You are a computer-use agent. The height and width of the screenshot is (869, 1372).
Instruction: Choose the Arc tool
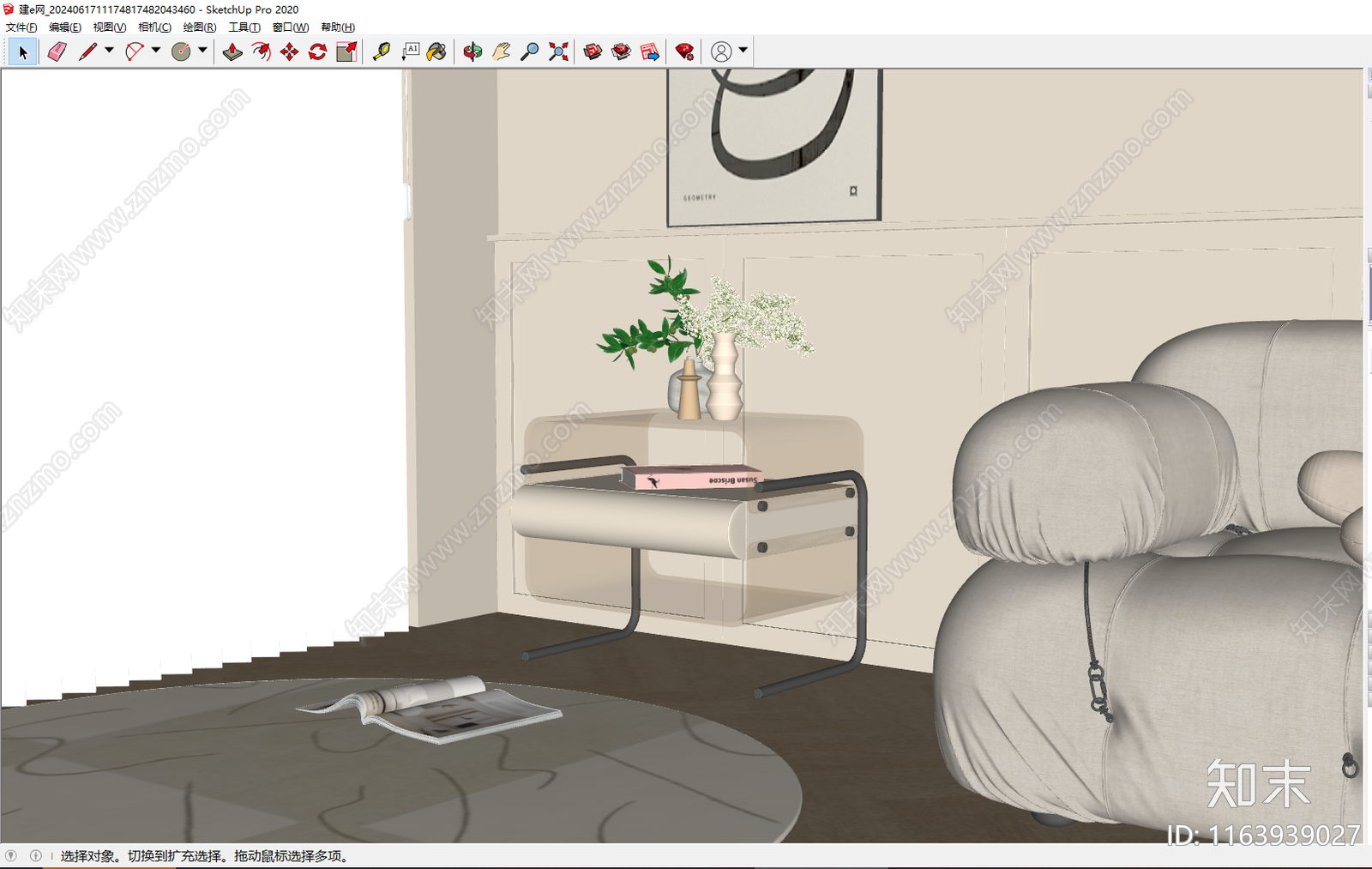(134, 52)
